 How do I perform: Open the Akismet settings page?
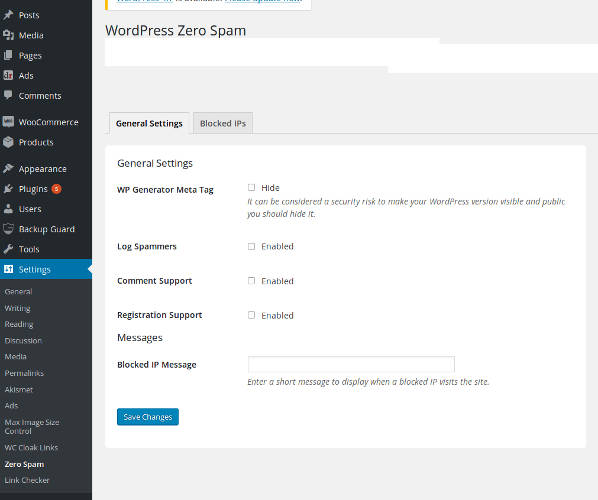(19, 389)
